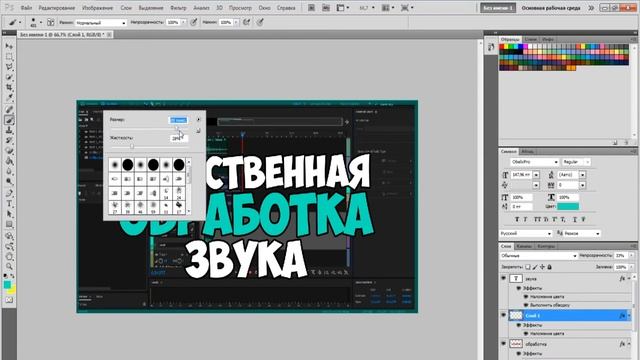
Task: Select the Eyedropper tool
Action: click(9, 98)
